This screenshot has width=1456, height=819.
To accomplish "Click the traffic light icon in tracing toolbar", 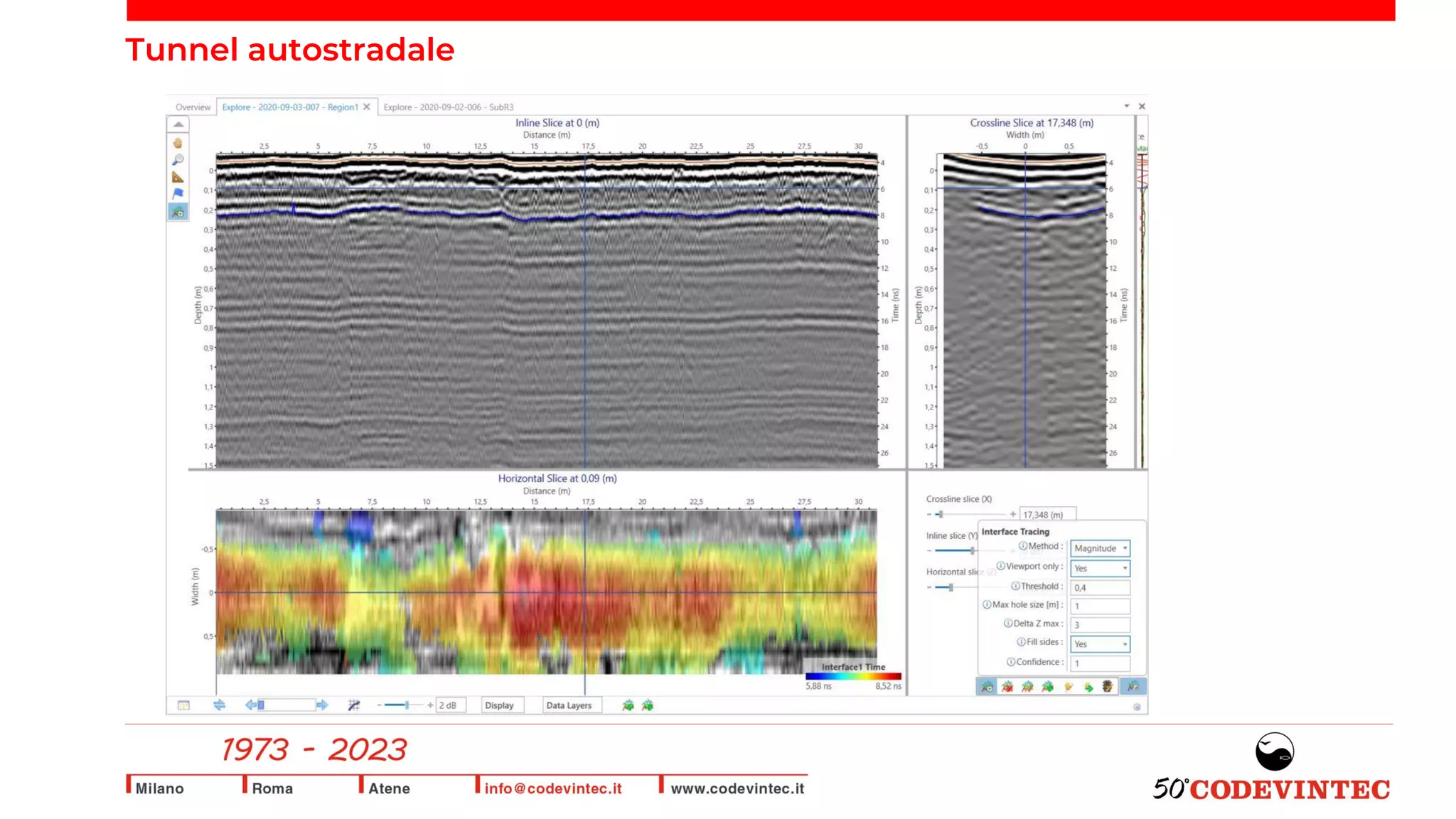I will point(1107,686).
